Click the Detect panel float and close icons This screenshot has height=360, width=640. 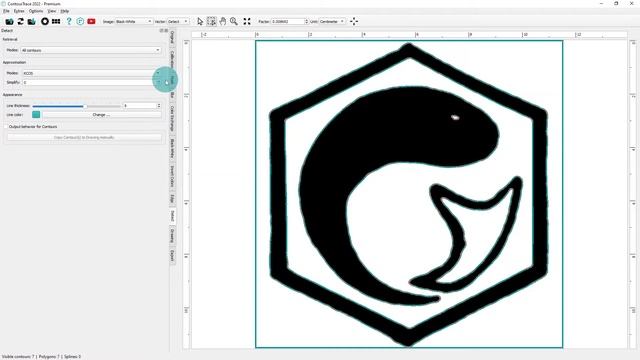(164, 31)
